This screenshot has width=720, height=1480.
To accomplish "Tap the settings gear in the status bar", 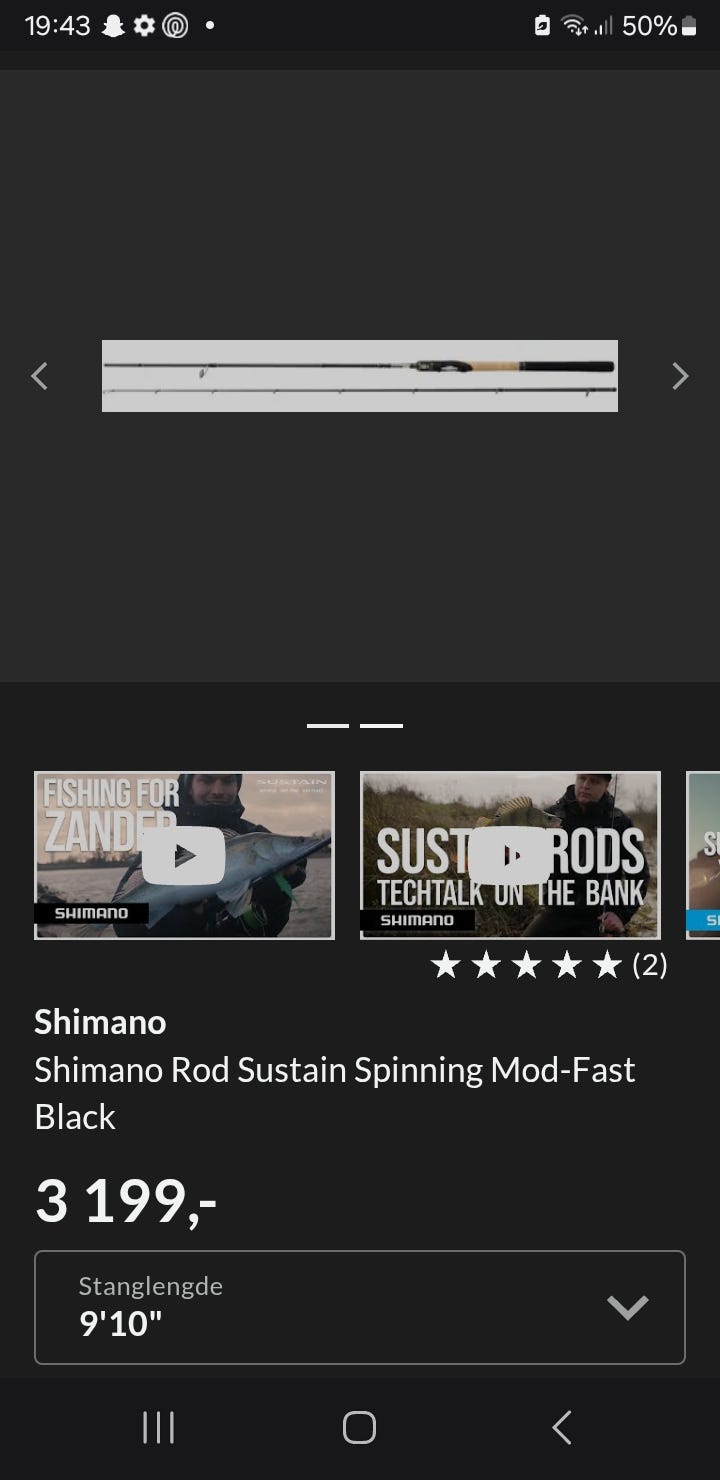I will coord(145,26).
